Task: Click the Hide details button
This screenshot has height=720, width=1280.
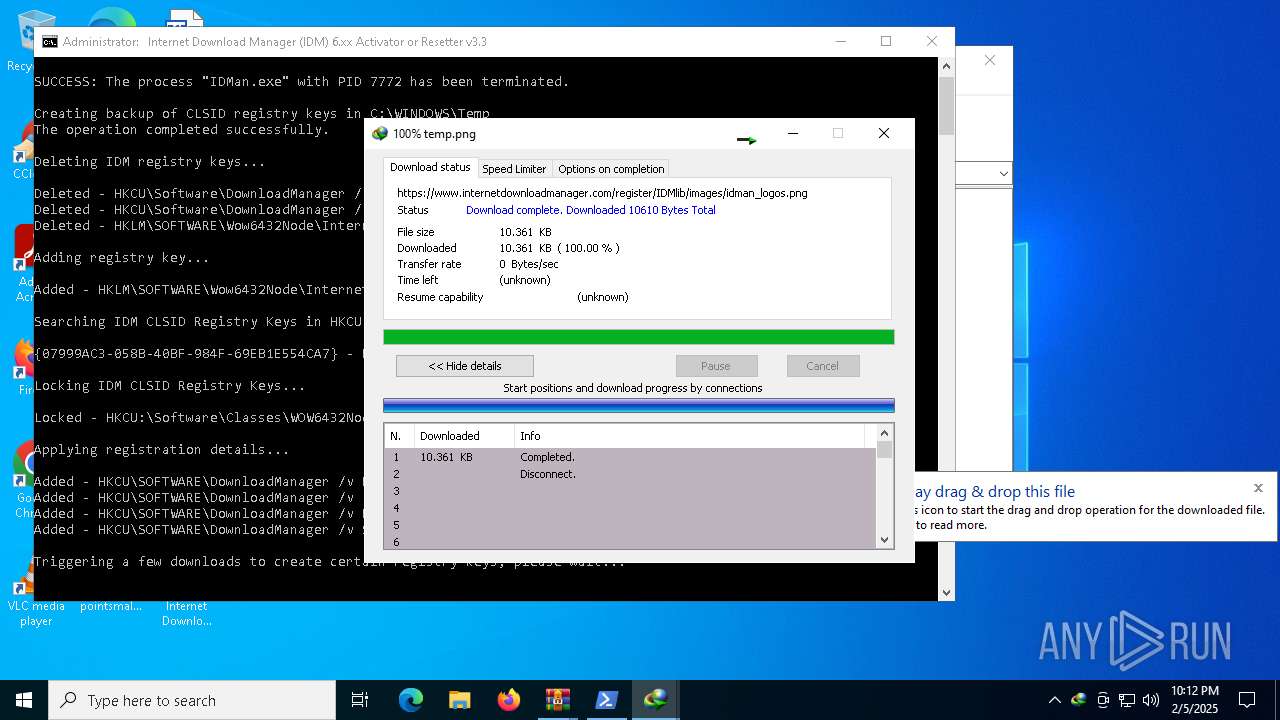Action: pos(465,366)
